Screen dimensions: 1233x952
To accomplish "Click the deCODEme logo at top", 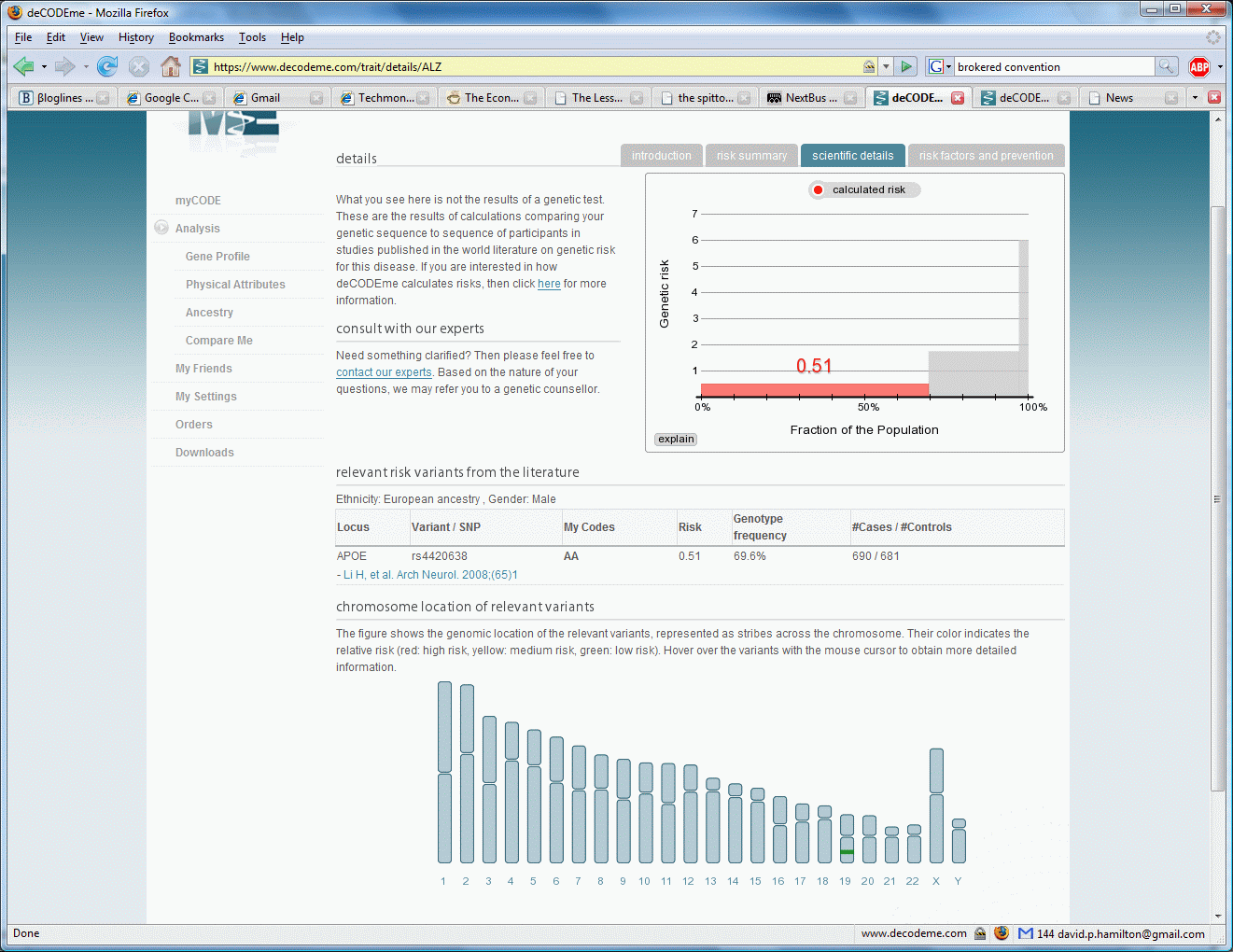I will [233, 131].
